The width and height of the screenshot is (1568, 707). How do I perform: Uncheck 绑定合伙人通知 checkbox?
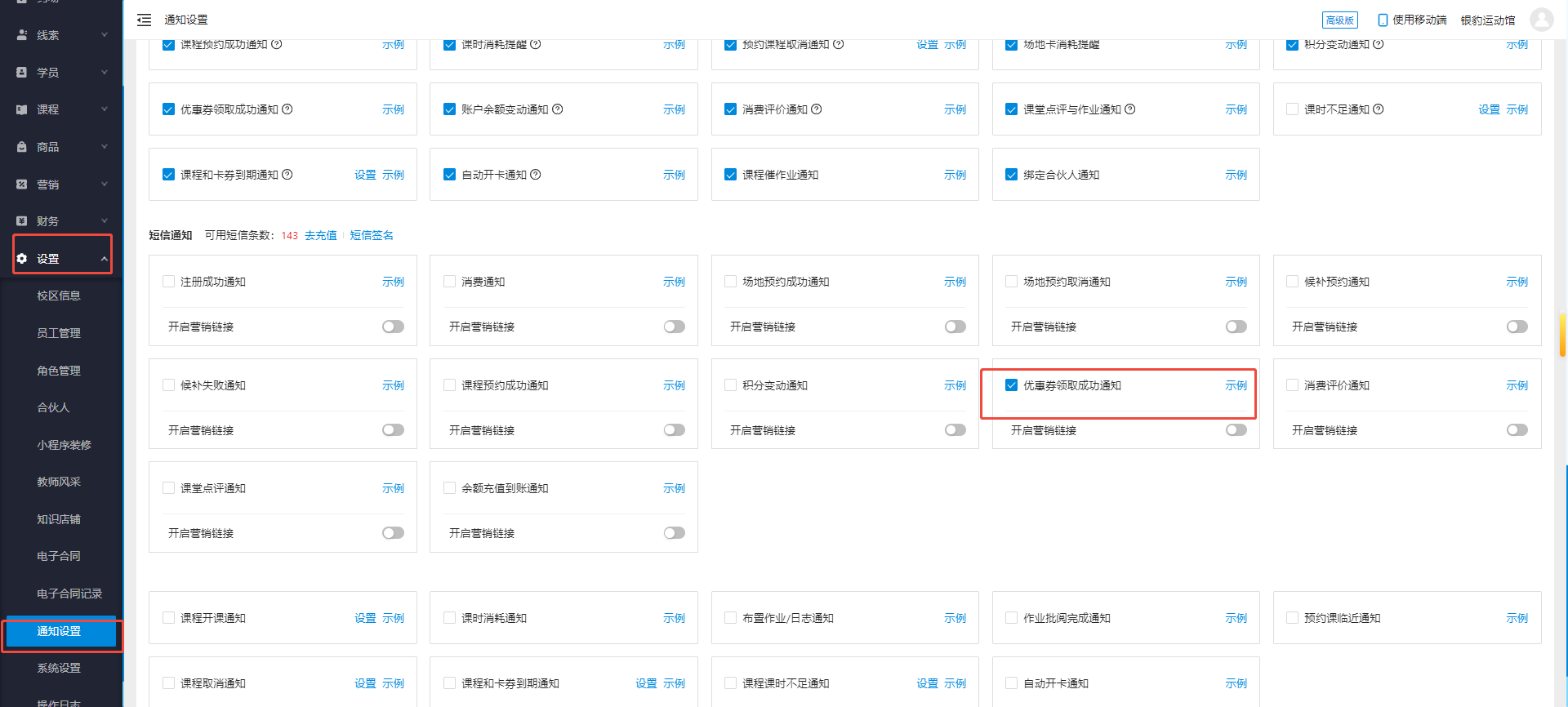[x=1011, y=175]
